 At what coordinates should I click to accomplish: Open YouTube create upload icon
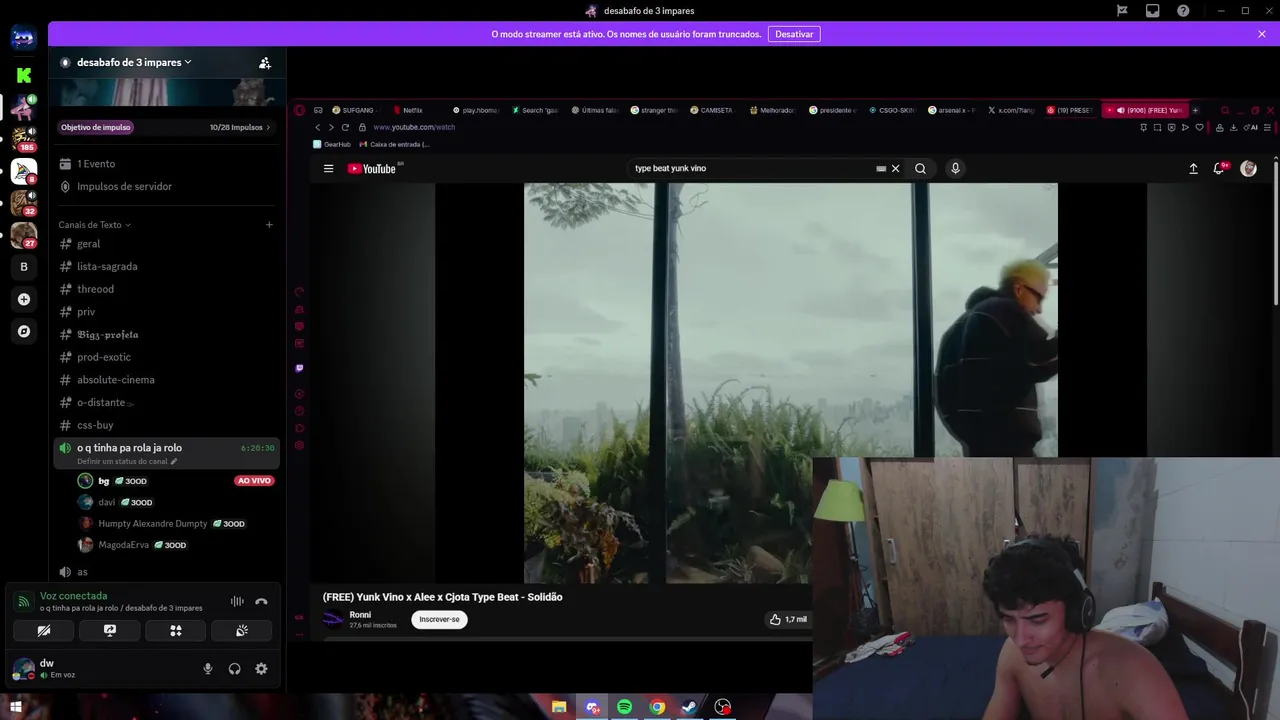[x=1193, y=169]
